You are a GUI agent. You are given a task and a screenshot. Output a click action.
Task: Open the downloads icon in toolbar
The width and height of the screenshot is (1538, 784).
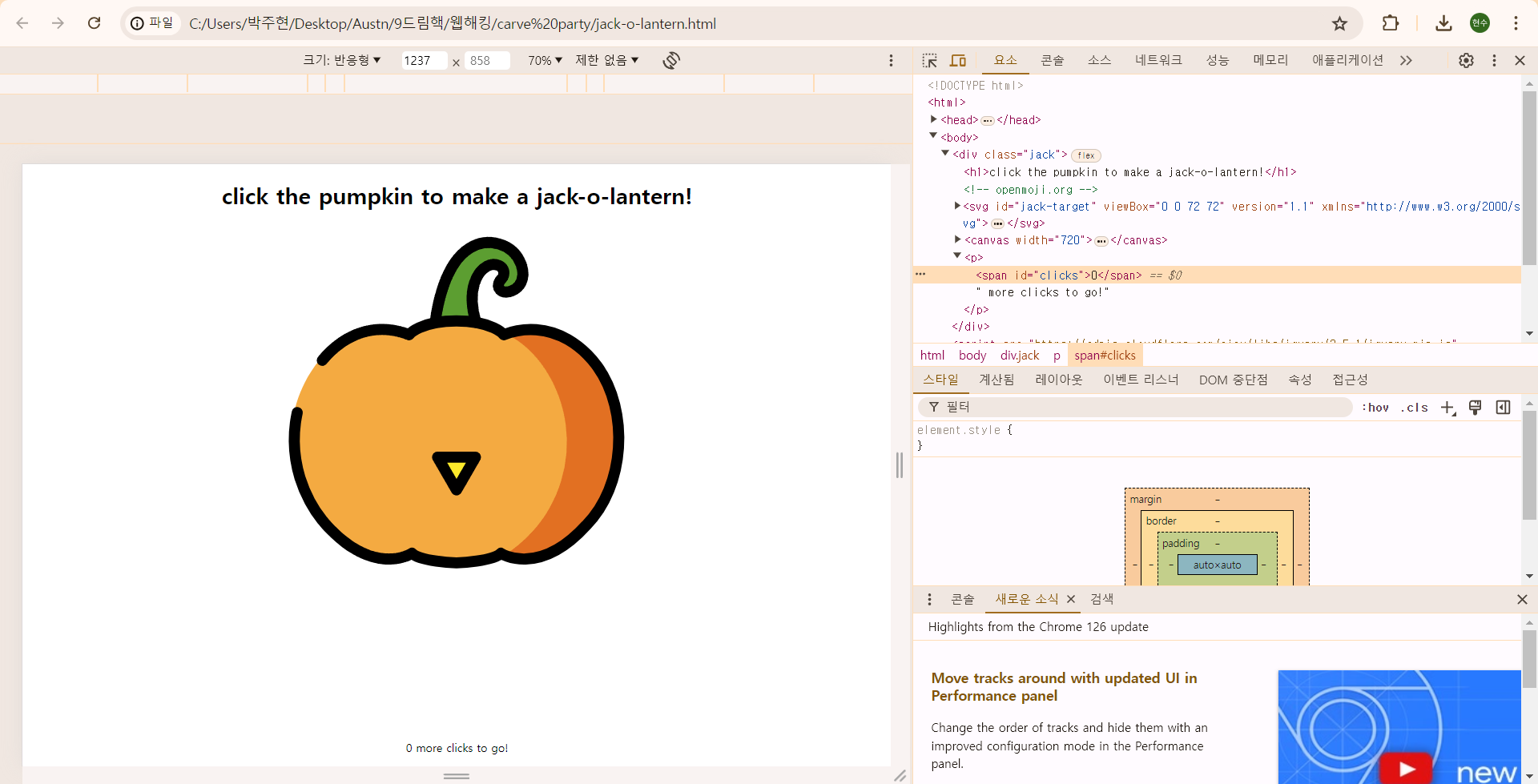(x=1443, y=23)
